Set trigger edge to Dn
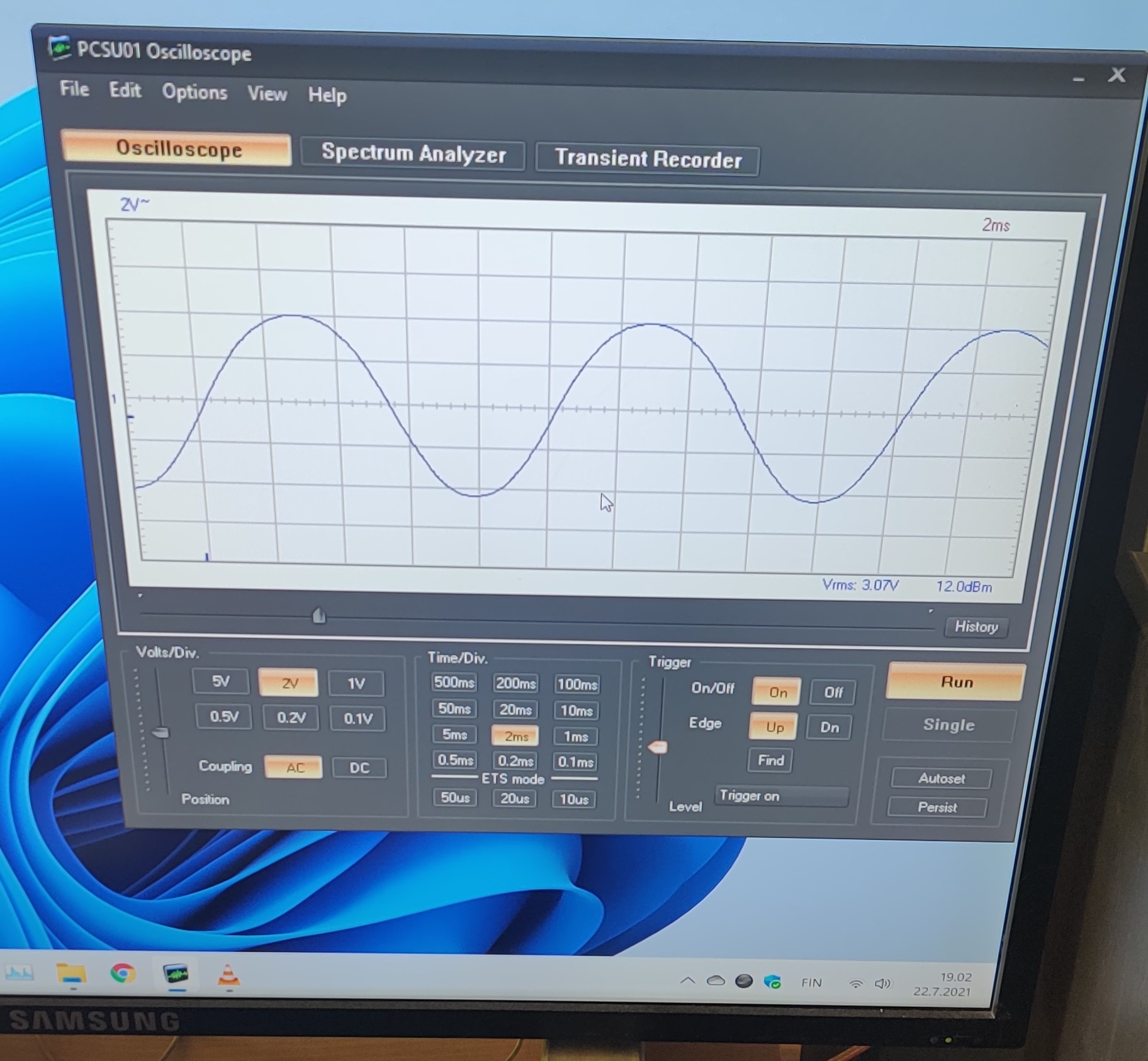Viewport: 1148px width, 1061px height. tap(829, 728)
